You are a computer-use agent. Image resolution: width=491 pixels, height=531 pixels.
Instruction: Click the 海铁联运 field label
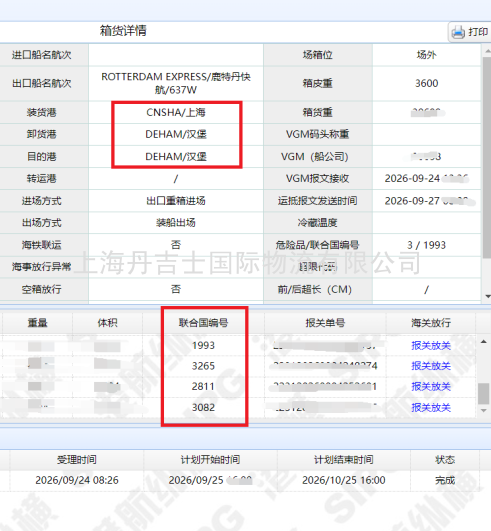tap(42, 245)
